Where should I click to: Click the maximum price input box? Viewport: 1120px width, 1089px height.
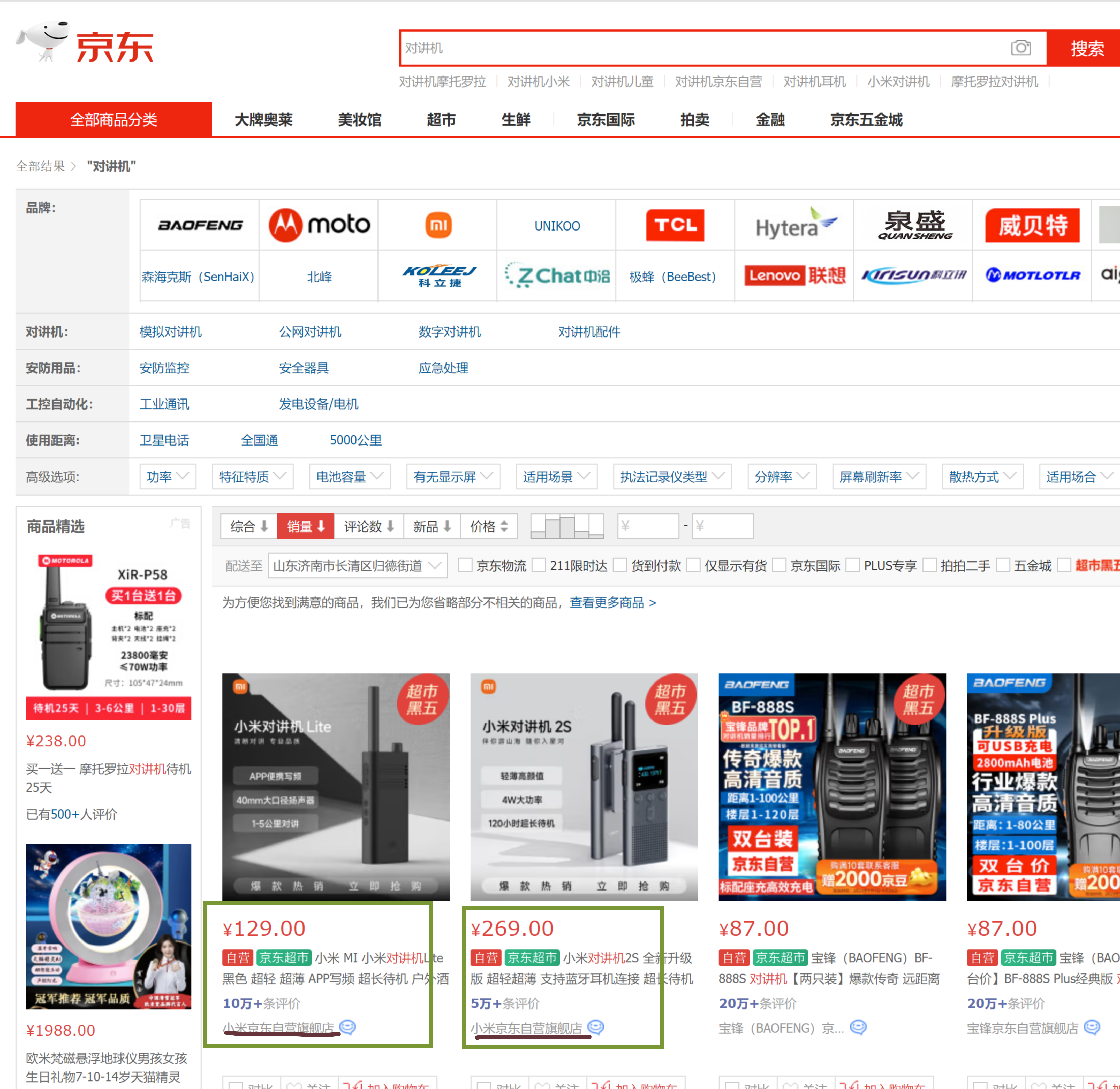click(722, 526)
